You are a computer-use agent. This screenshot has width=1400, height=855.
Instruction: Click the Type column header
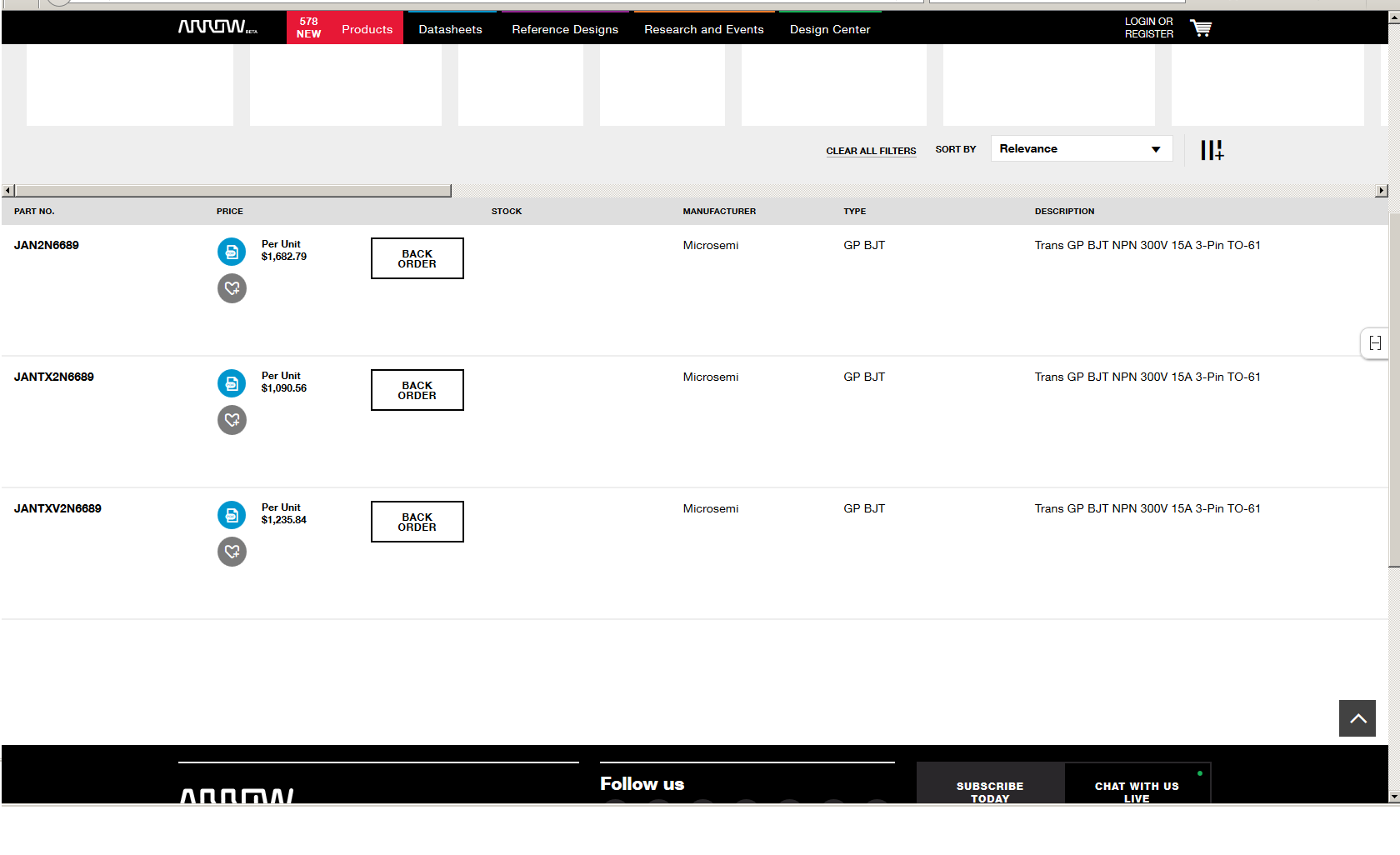[x=855, y=212]
